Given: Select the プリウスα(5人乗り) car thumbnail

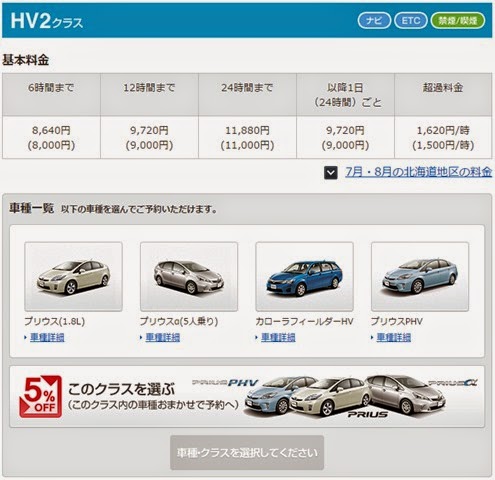Looking at the screenshot, I should tap(189, 277).
